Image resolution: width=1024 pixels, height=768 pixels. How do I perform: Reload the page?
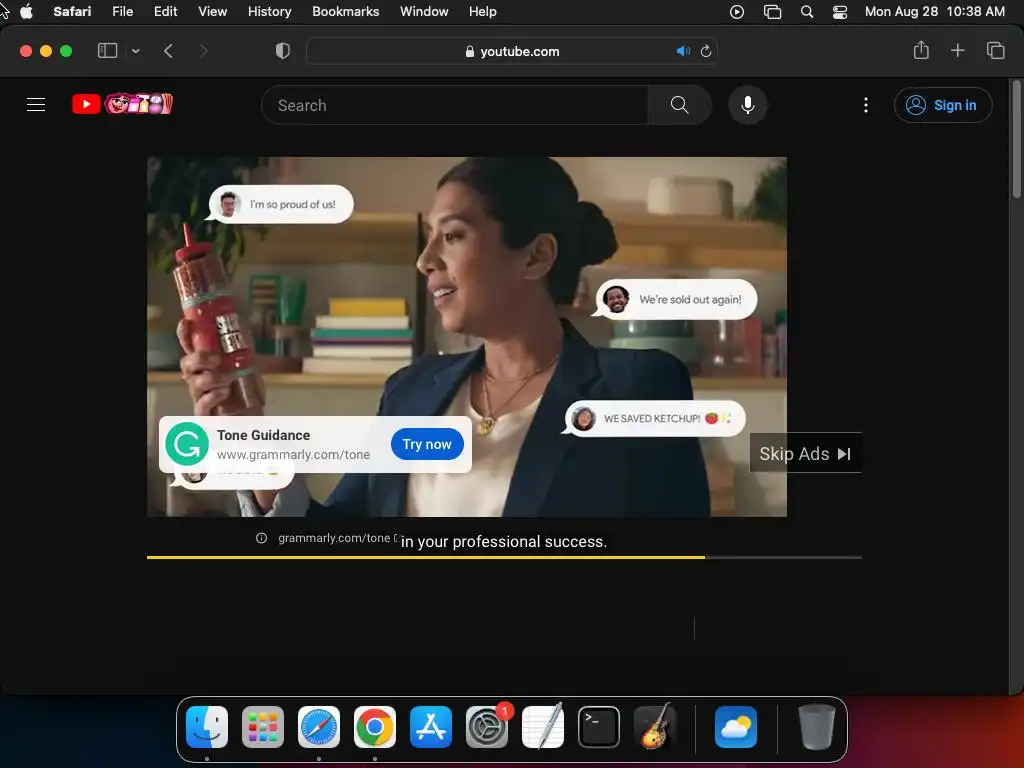point(706,51)
